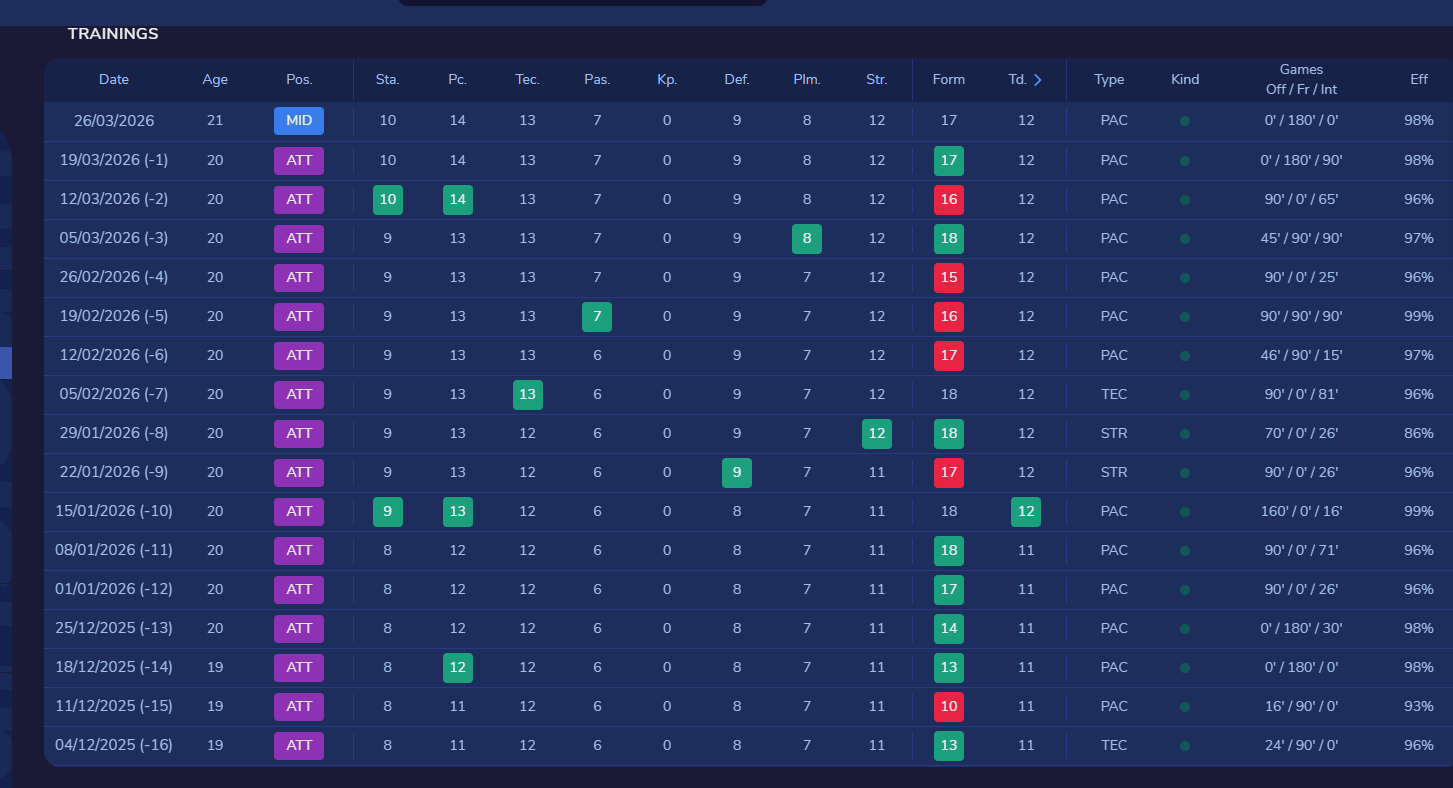Click the Kind dot in the 29/01/2026 row
The height and width of the screenshot is (788, 1453).
coord(1185,434)
